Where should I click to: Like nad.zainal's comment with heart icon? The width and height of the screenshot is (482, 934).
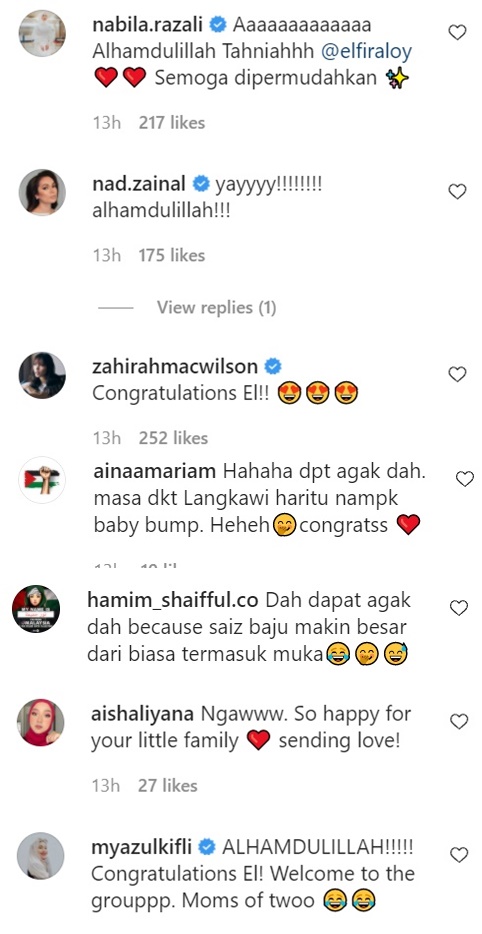click(x=457, y=191)
